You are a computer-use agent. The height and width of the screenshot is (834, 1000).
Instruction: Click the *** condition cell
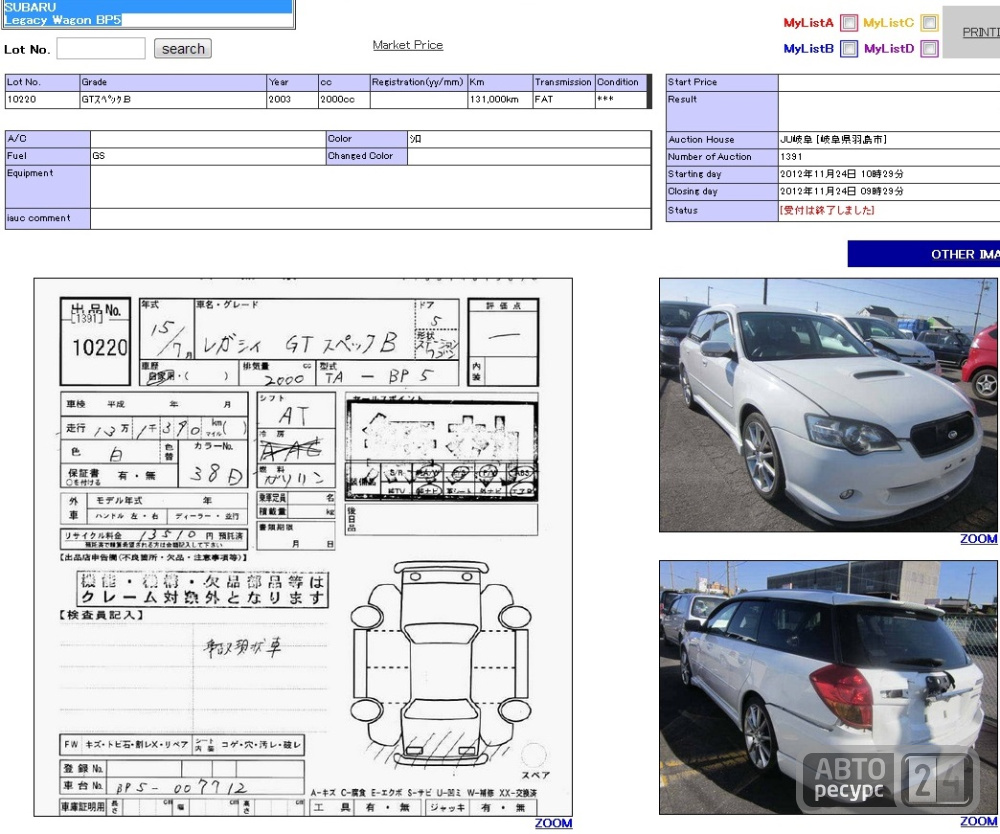(621, 99)
